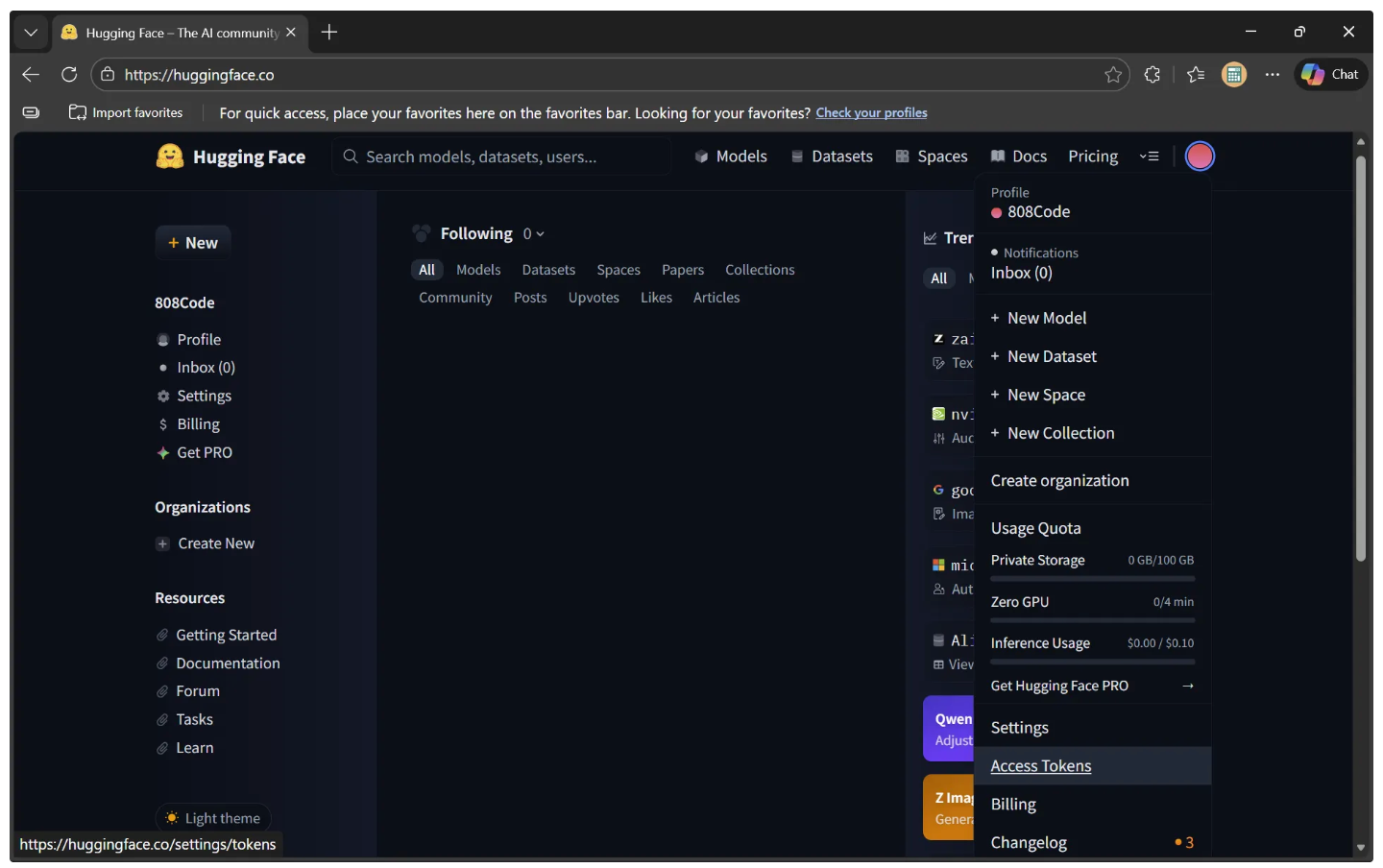The image size is (1383, 868).
Task: Select the All tab in Trending
Action: tap(938, 278)
